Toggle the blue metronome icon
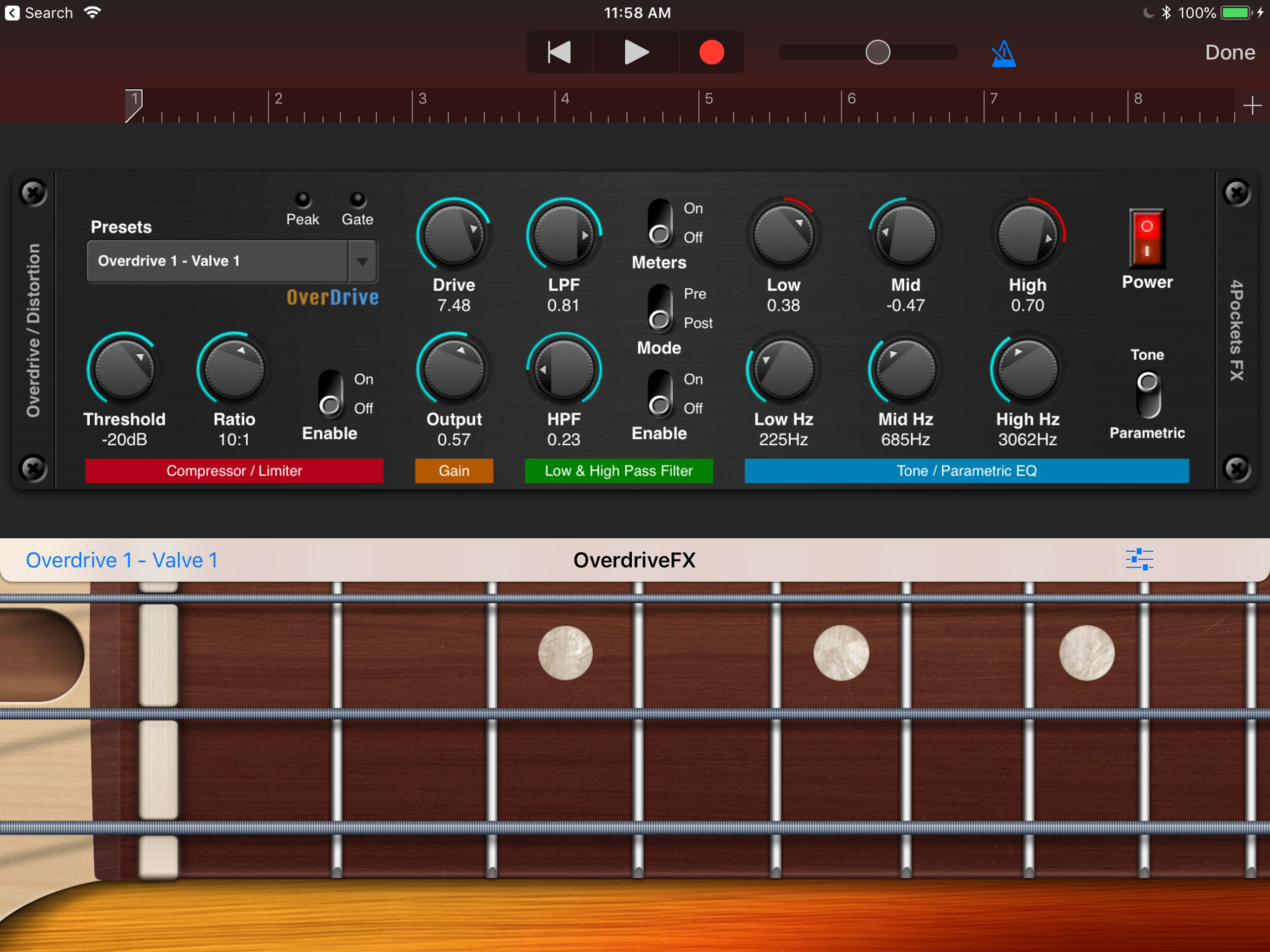1270x952 pixels. click(x=1003, y=53)
